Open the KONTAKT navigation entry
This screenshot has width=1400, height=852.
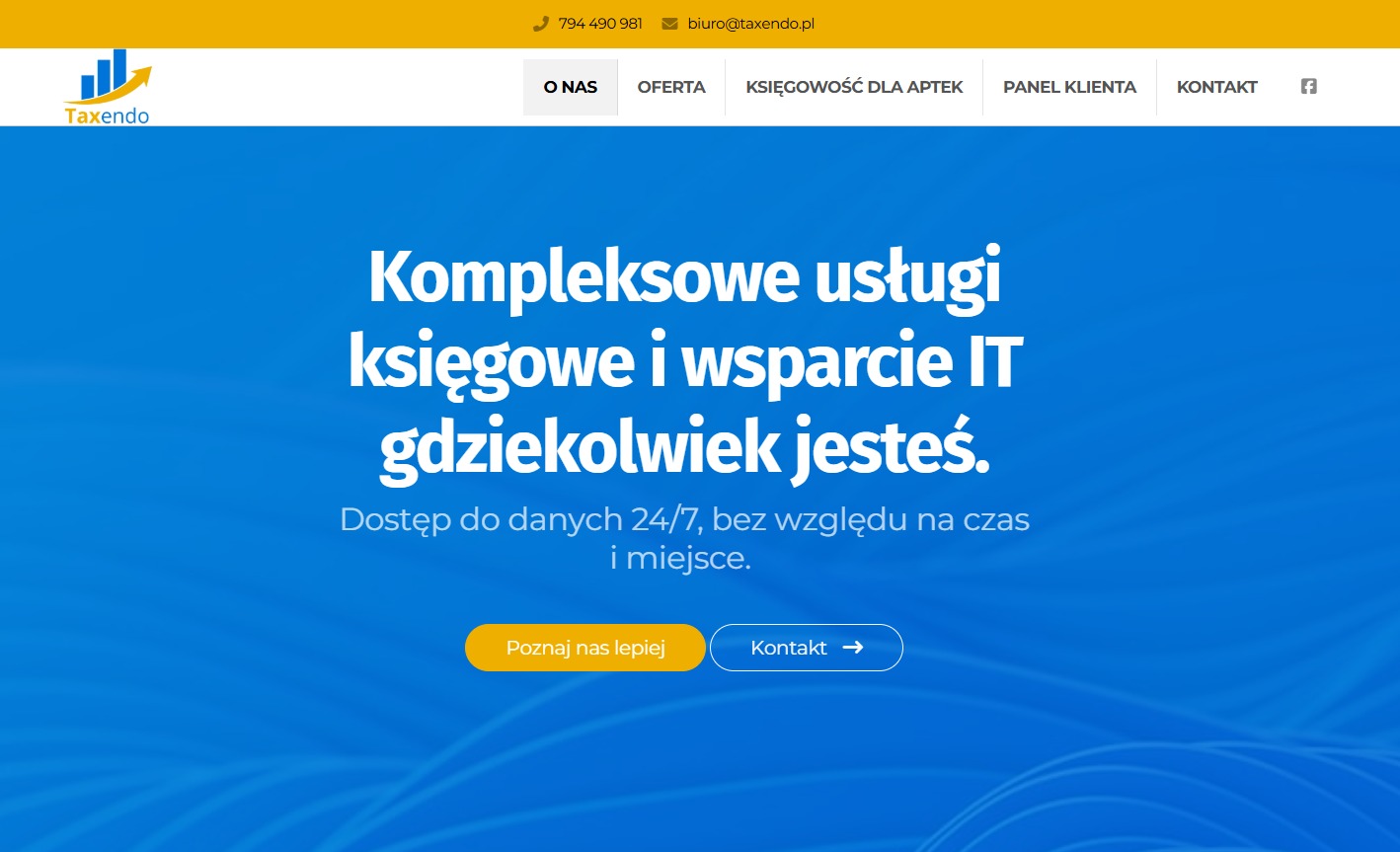point(1216,87)
